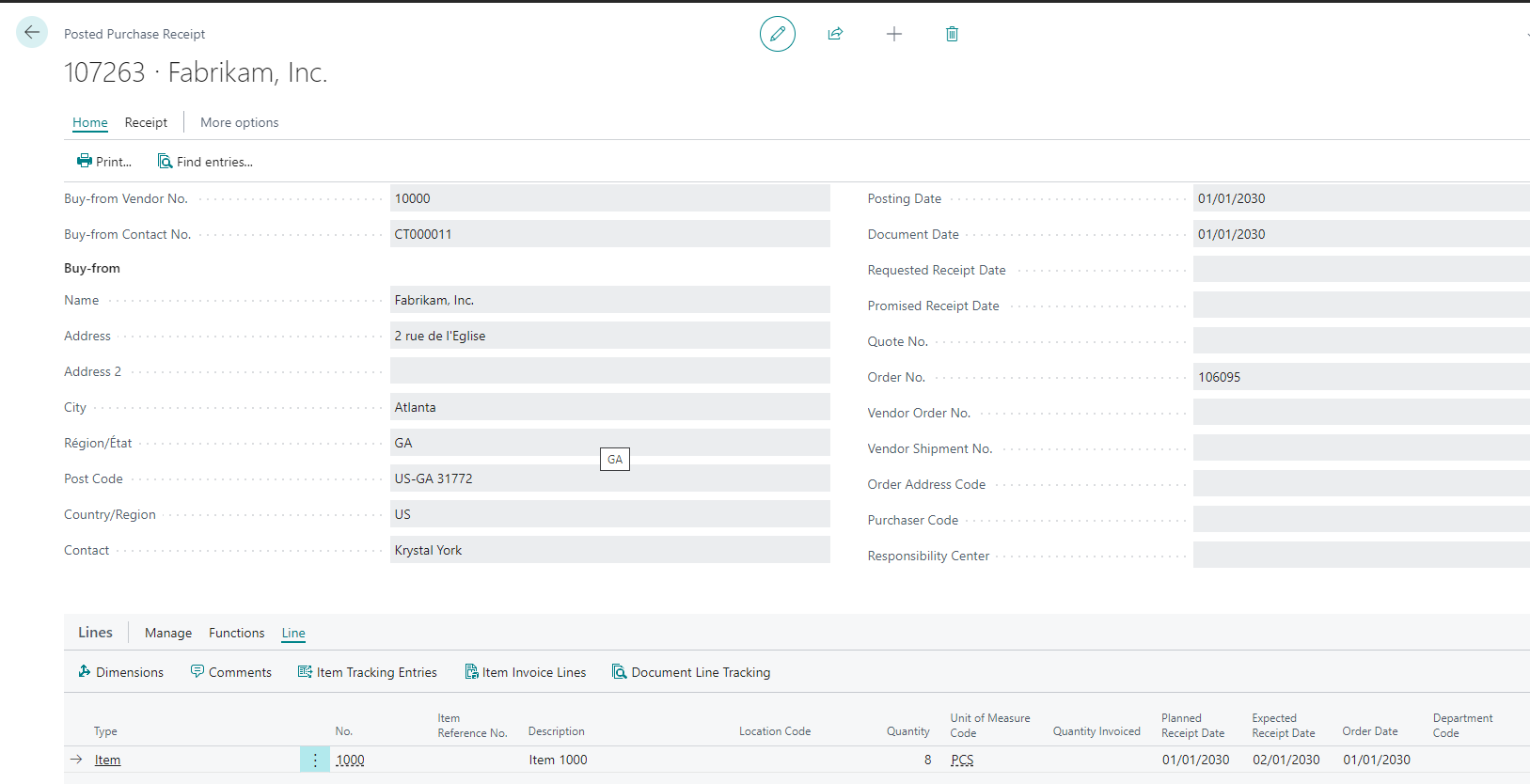Open Item Tracking Entries
The height and width of the screenshot is (784, 1530).
coord(368,672)
